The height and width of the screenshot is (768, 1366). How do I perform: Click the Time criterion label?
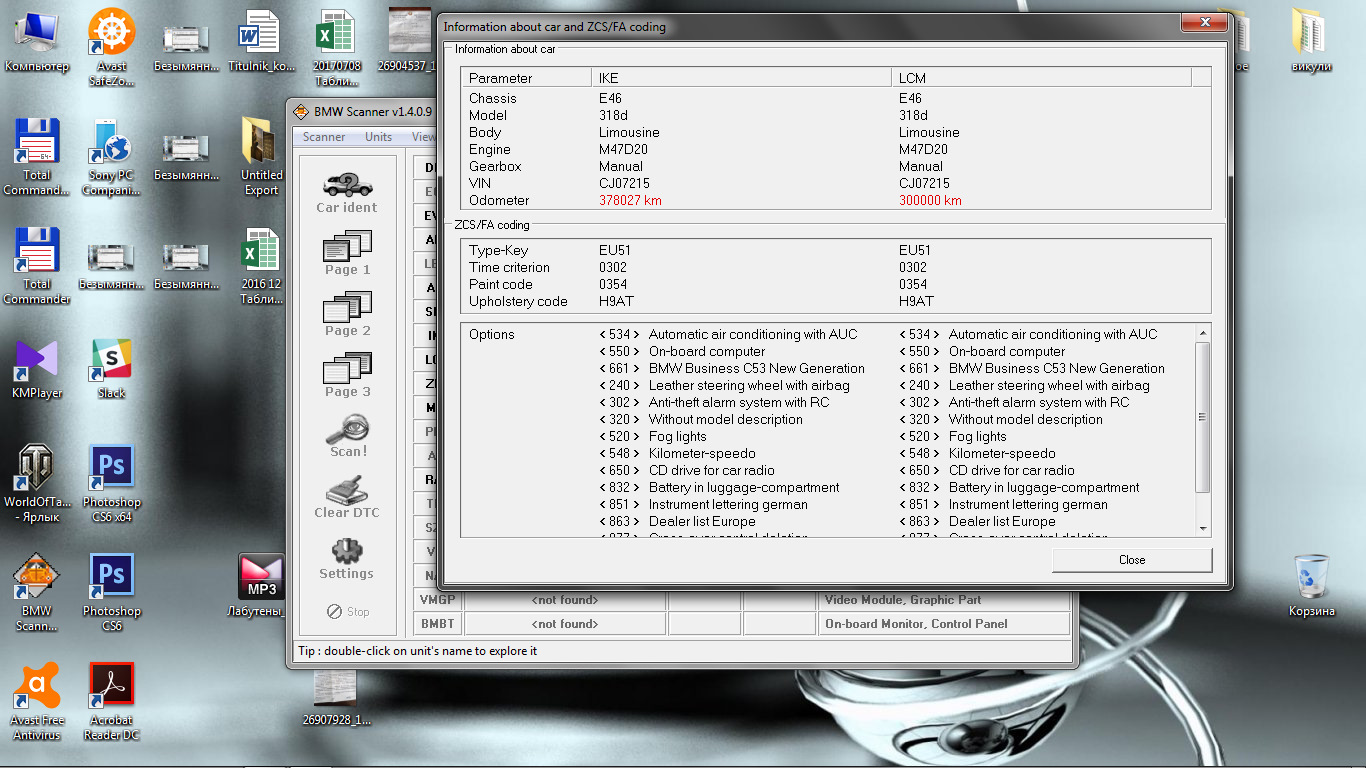pos(509,268)
